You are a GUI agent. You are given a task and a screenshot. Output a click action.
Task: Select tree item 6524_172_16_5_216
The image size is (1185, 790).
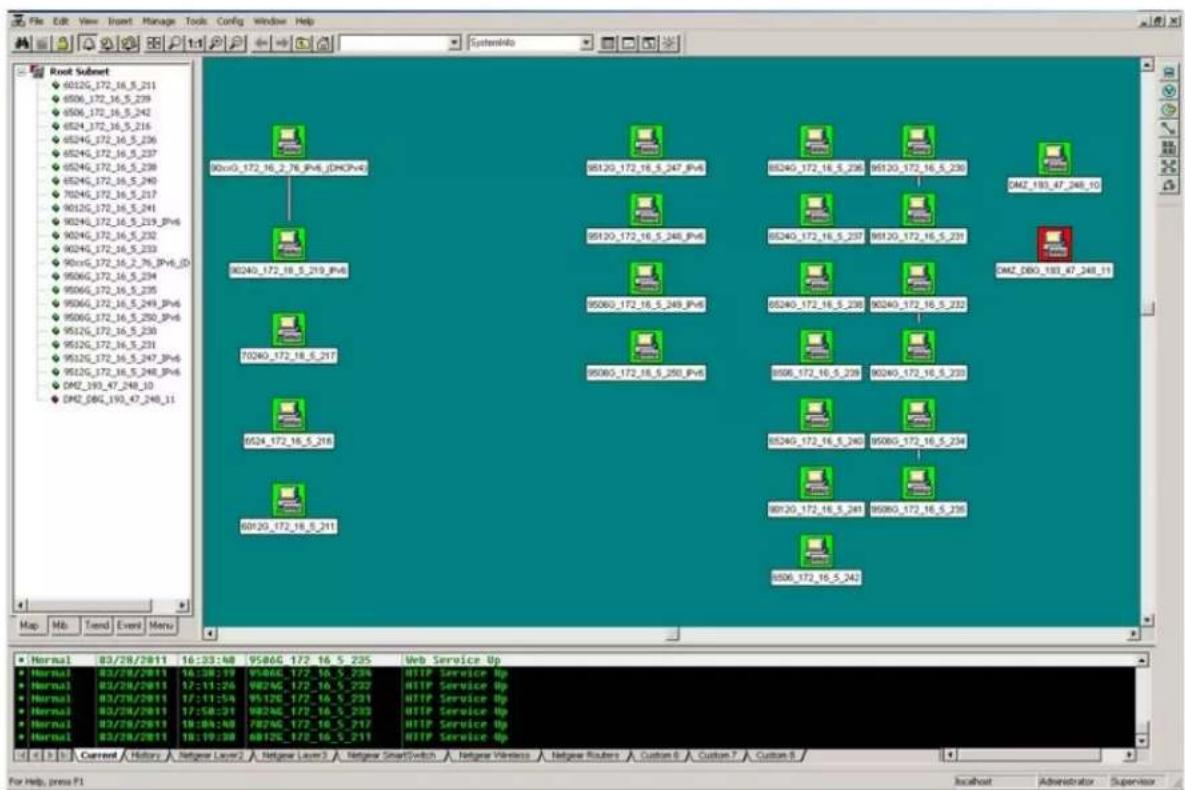(x=107, y=126)
